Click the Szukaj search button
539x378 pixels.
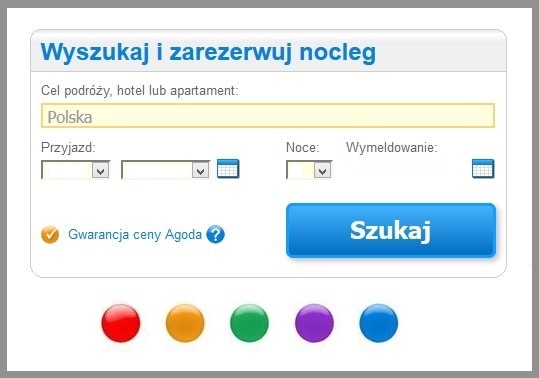pos(391,231)
